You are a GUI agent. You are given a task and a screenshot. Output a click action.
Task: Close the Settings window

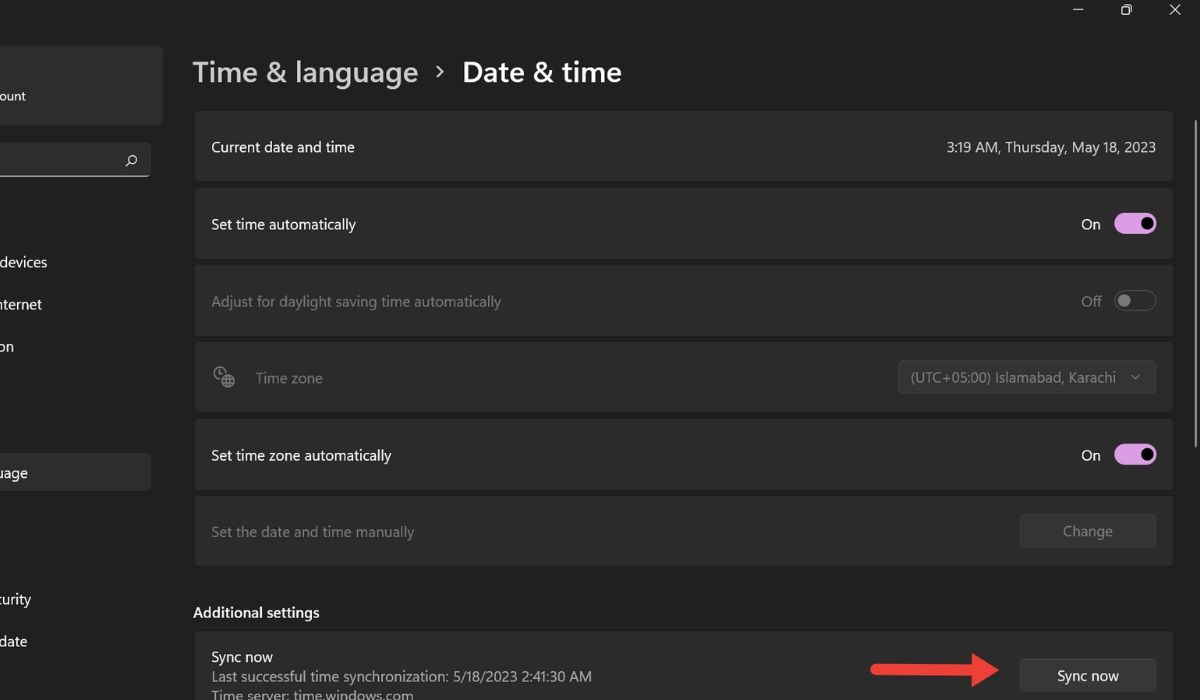point(1175,10)
